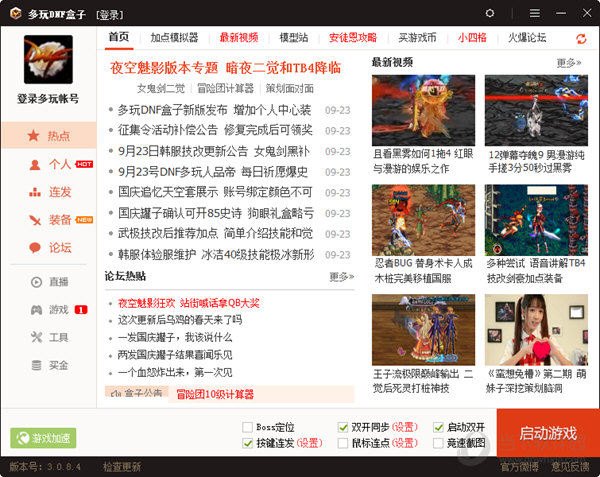The width and height of the screenshot is (600, 477).
Task: Click 更多» beside 论坛热贴 heading
Action: coord(342,276)
